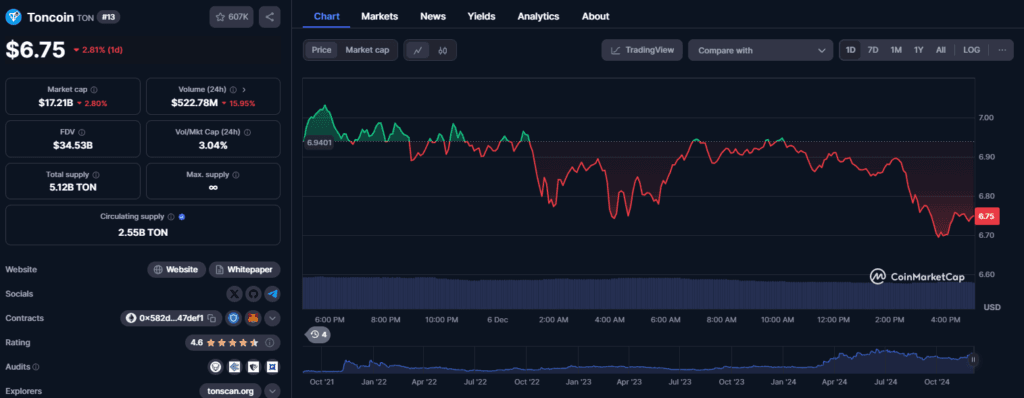Expand more contracts chevron
The image size is (1024, 398).
pos(272,318)
